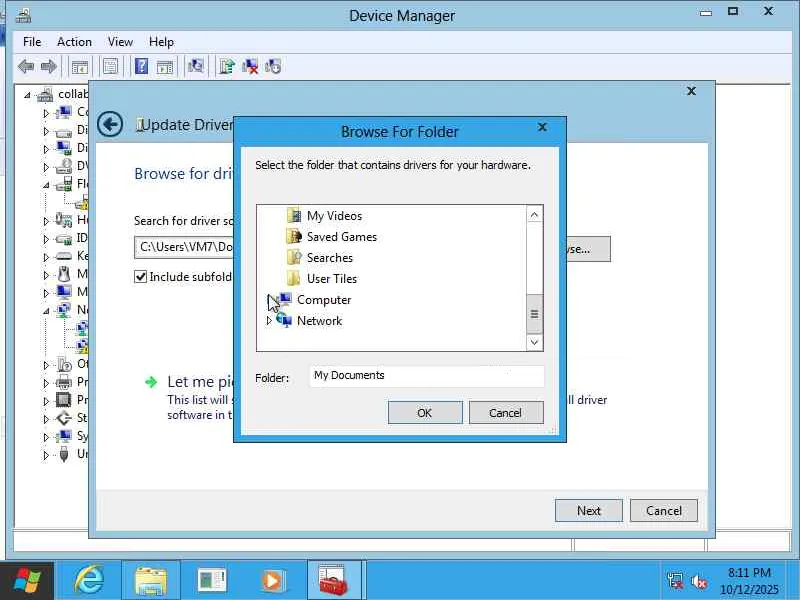Click the folder list scrollbar thumb

(x=534, y=314)
